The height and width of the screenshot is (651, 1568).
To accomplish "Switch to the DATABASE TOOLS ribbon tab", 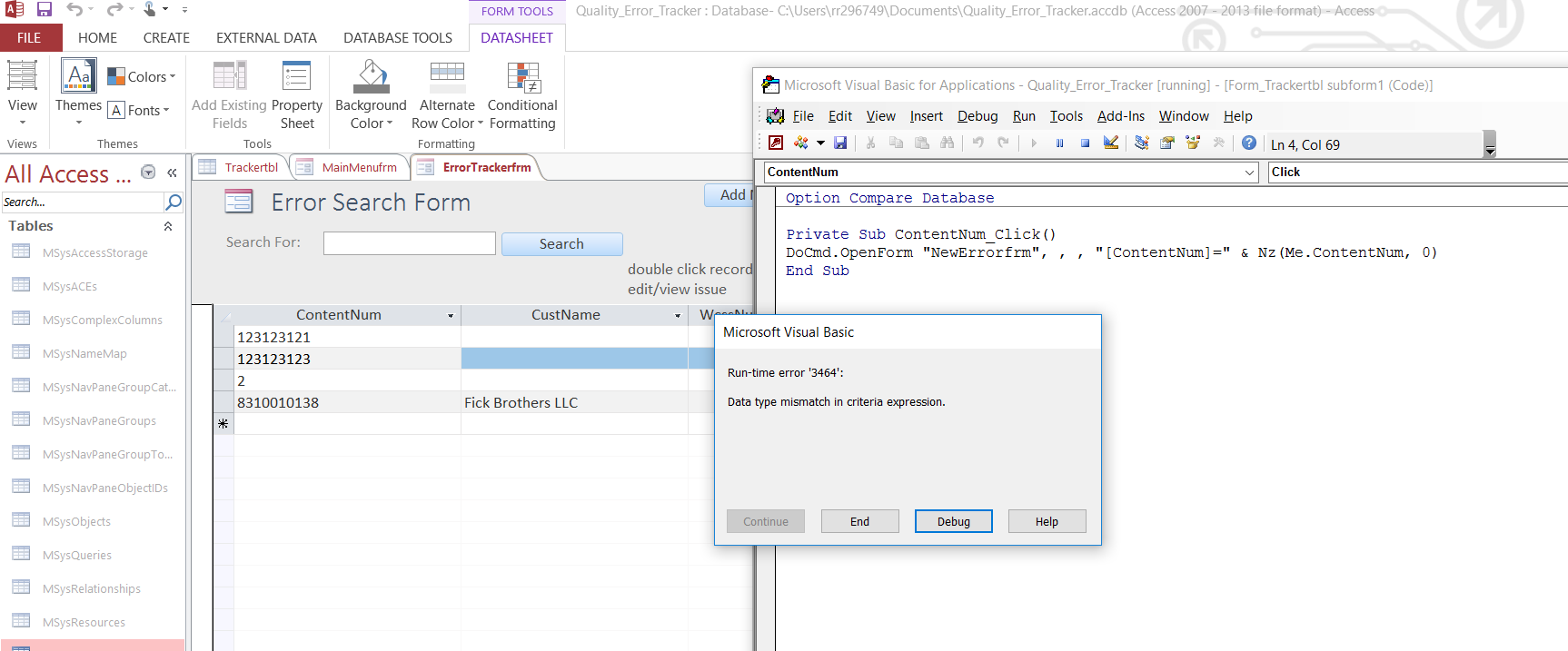I will pos(398,38).
